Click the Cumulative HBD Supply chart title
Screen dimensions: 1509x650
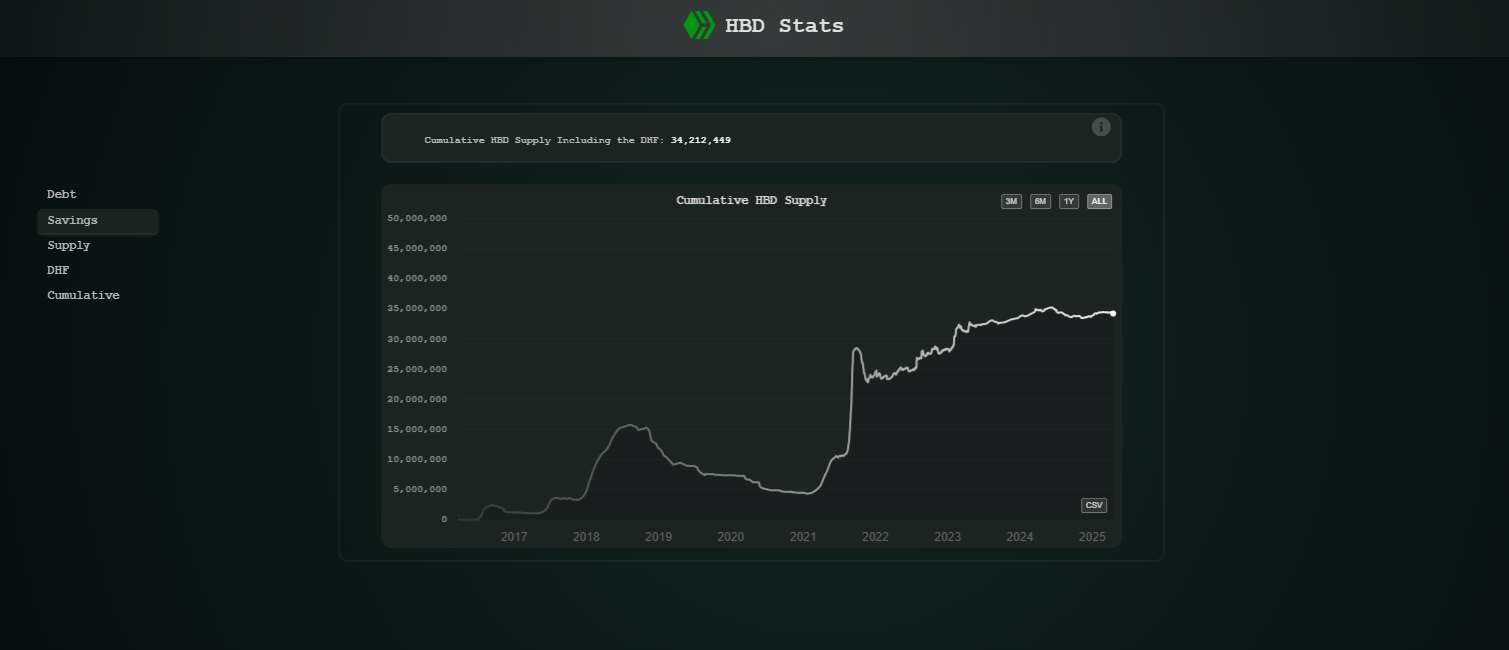(752, 200)
